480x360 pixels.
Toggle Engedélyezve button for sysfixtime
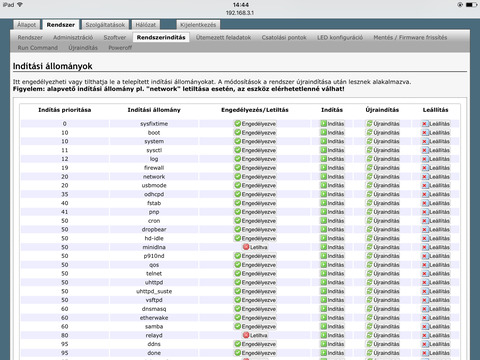tap(255, 124)
